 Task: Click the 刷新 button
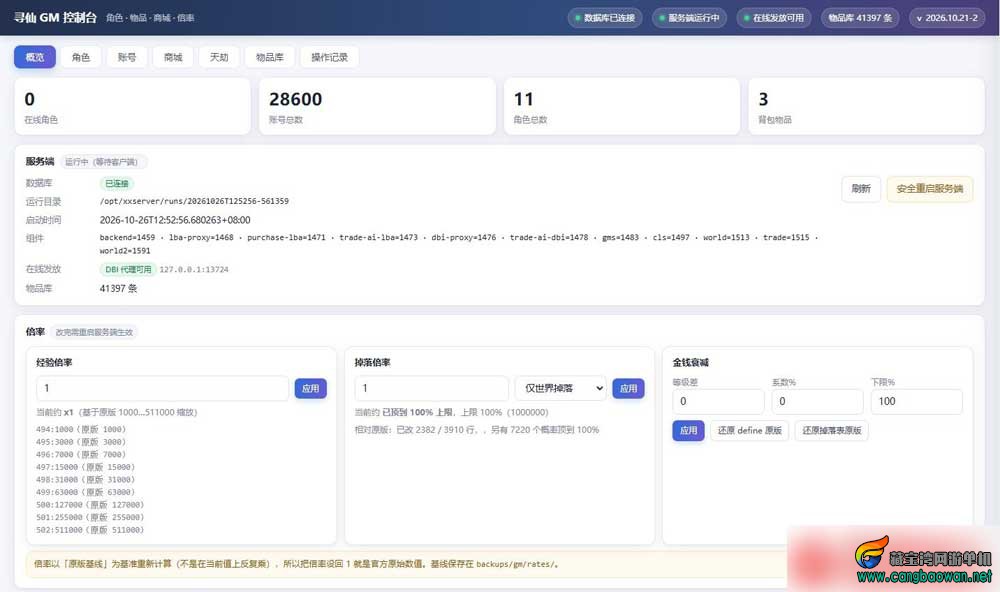pos(861,189)
